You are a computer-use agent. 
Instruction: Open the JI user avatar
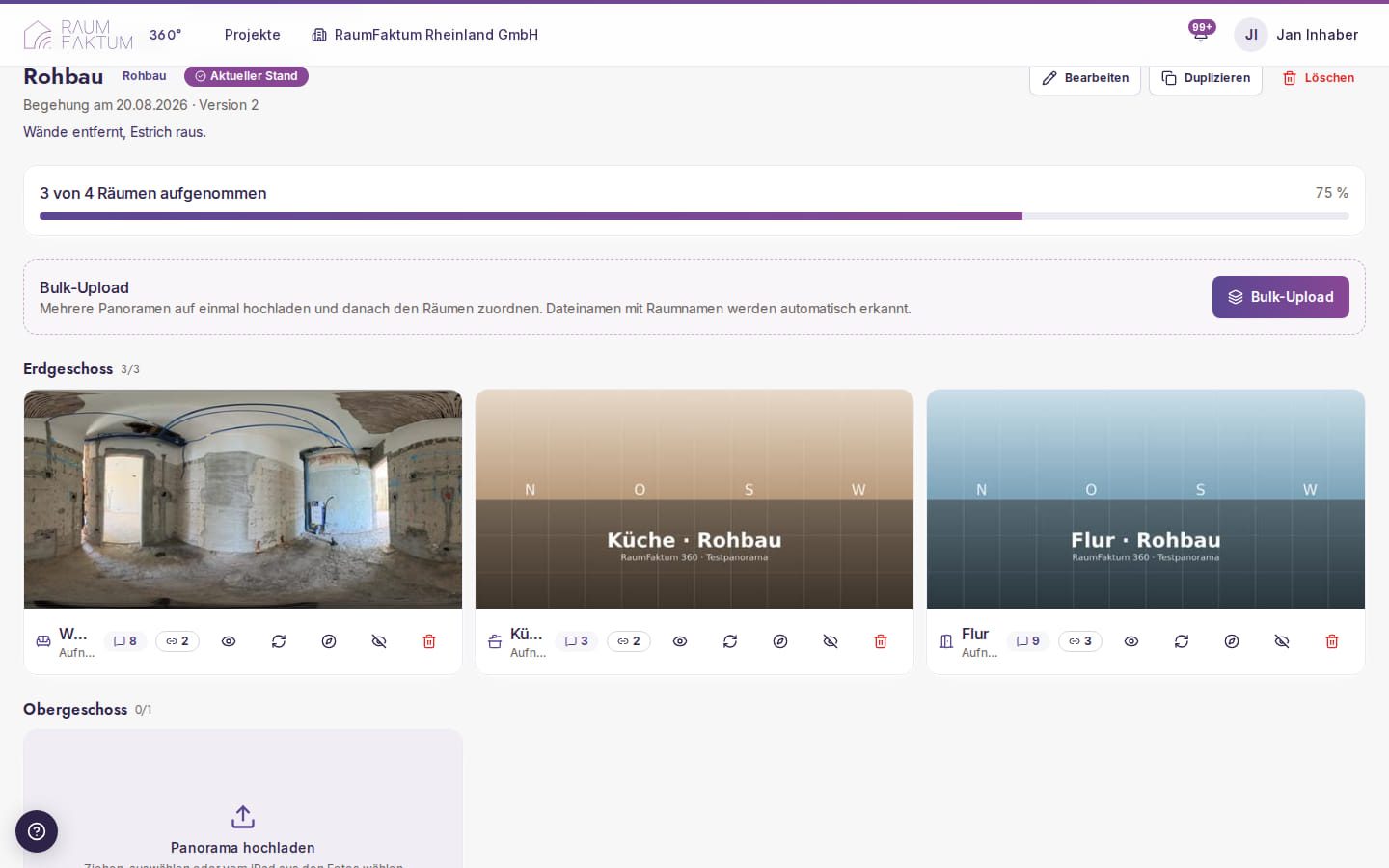tap(1251, 35)
